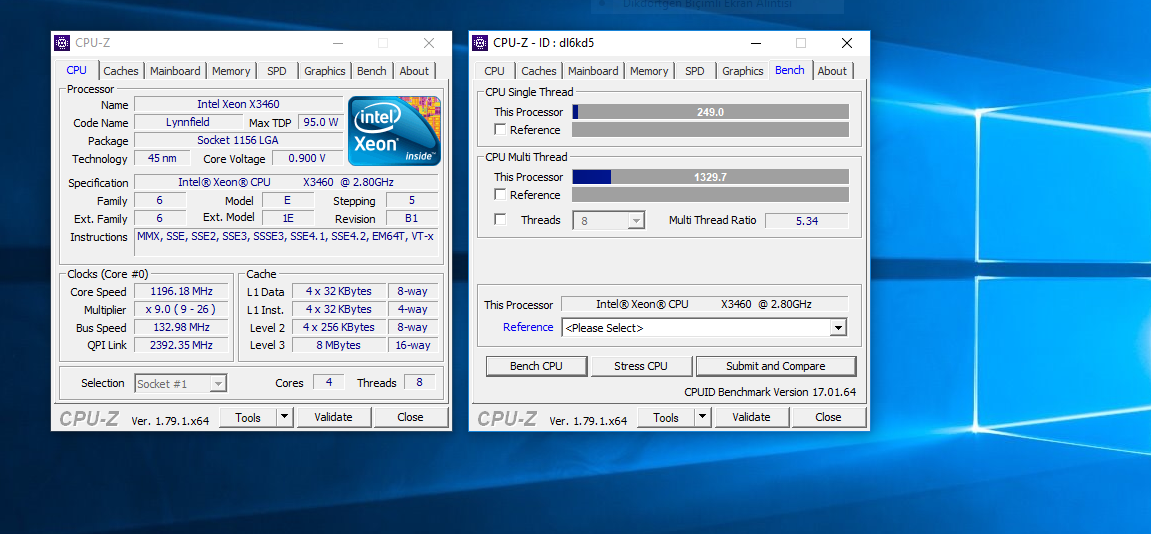
Task: Open the Threads count dropdown
Action: 609,220
